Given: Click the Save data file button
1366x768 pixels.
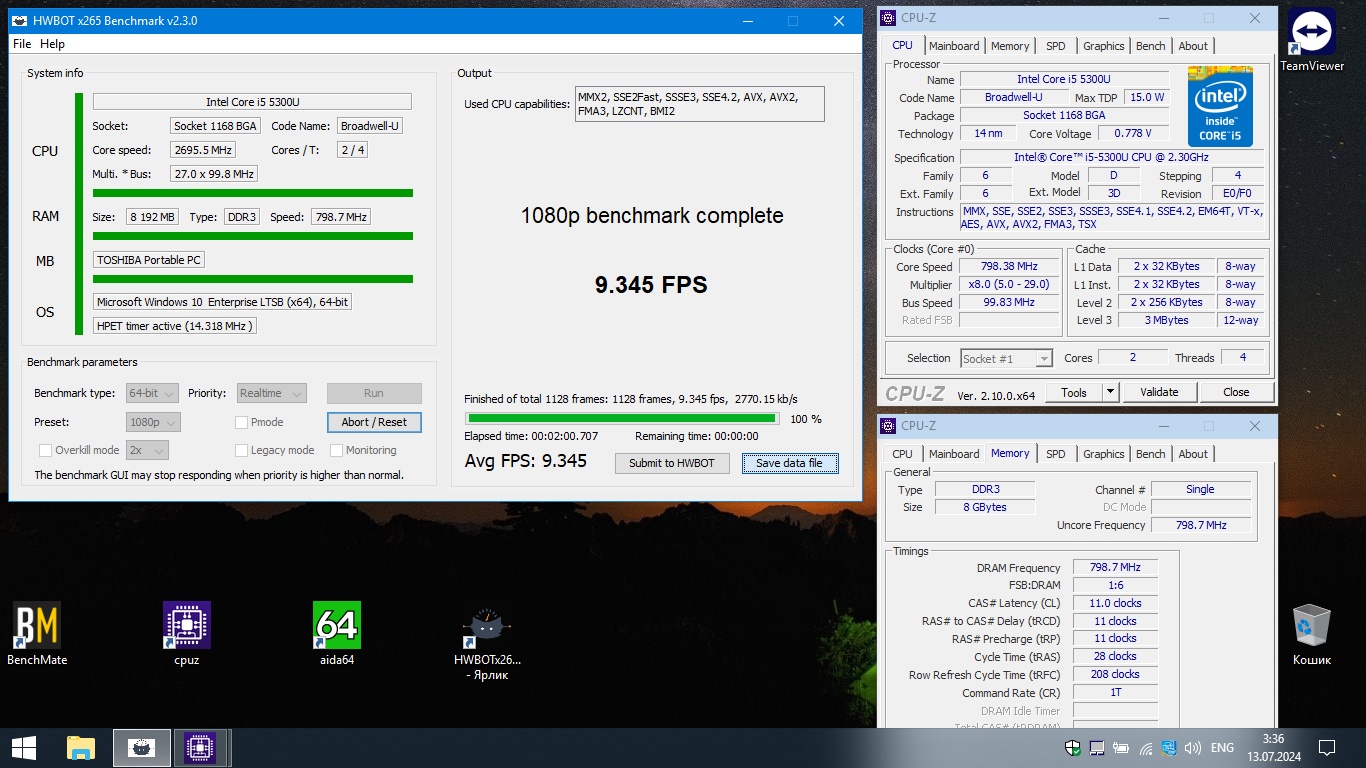Looking at the screenshot, I should (x=789, y=463).
